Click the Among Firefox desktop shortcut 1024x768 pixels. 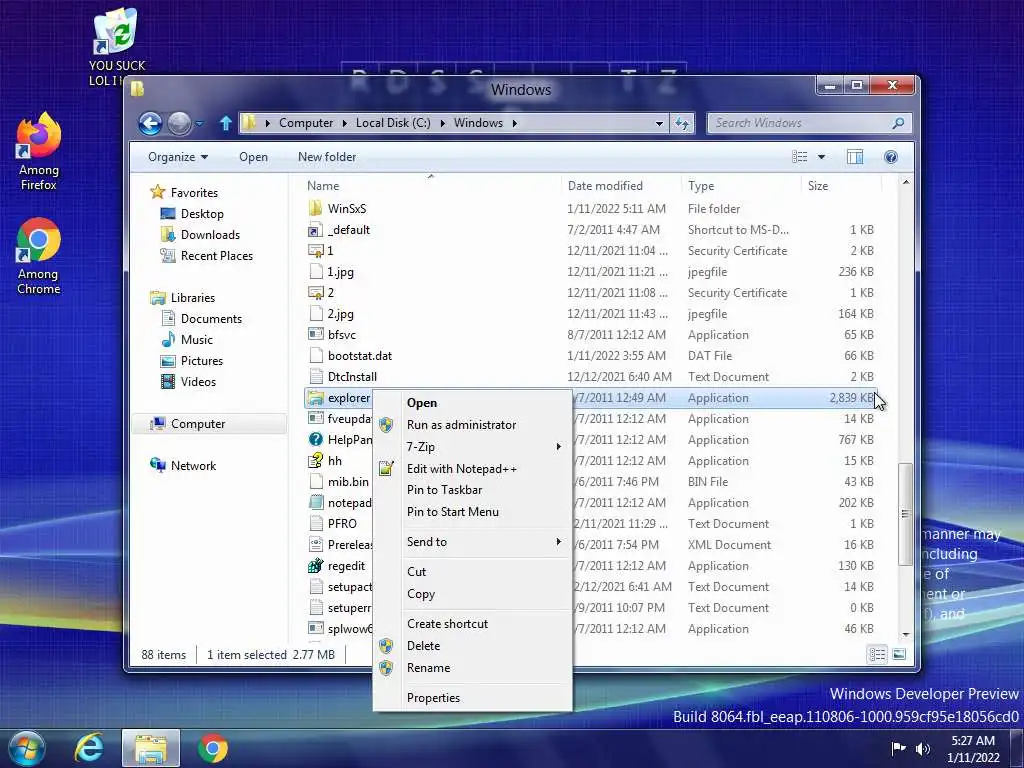point(39,152)
